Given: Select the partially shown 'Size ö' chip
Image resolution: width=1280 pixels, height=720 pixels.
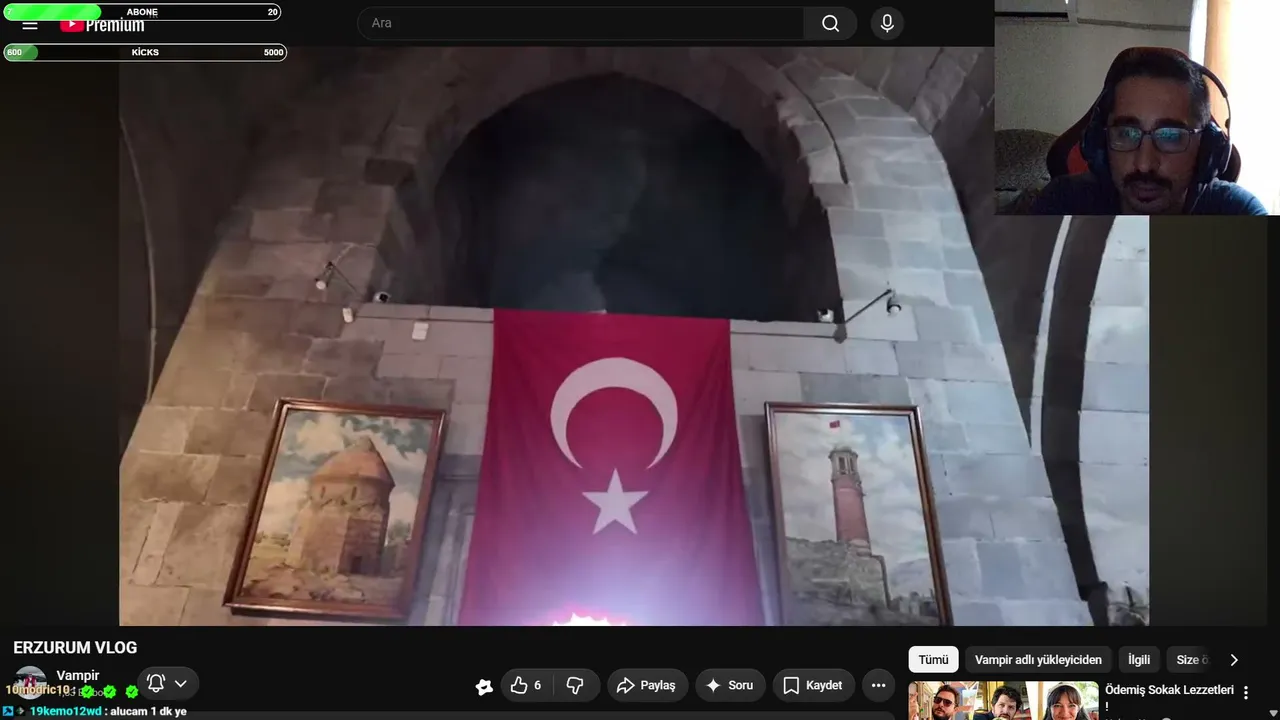Looking at the screenshot, I should [x=1191, y=660].
